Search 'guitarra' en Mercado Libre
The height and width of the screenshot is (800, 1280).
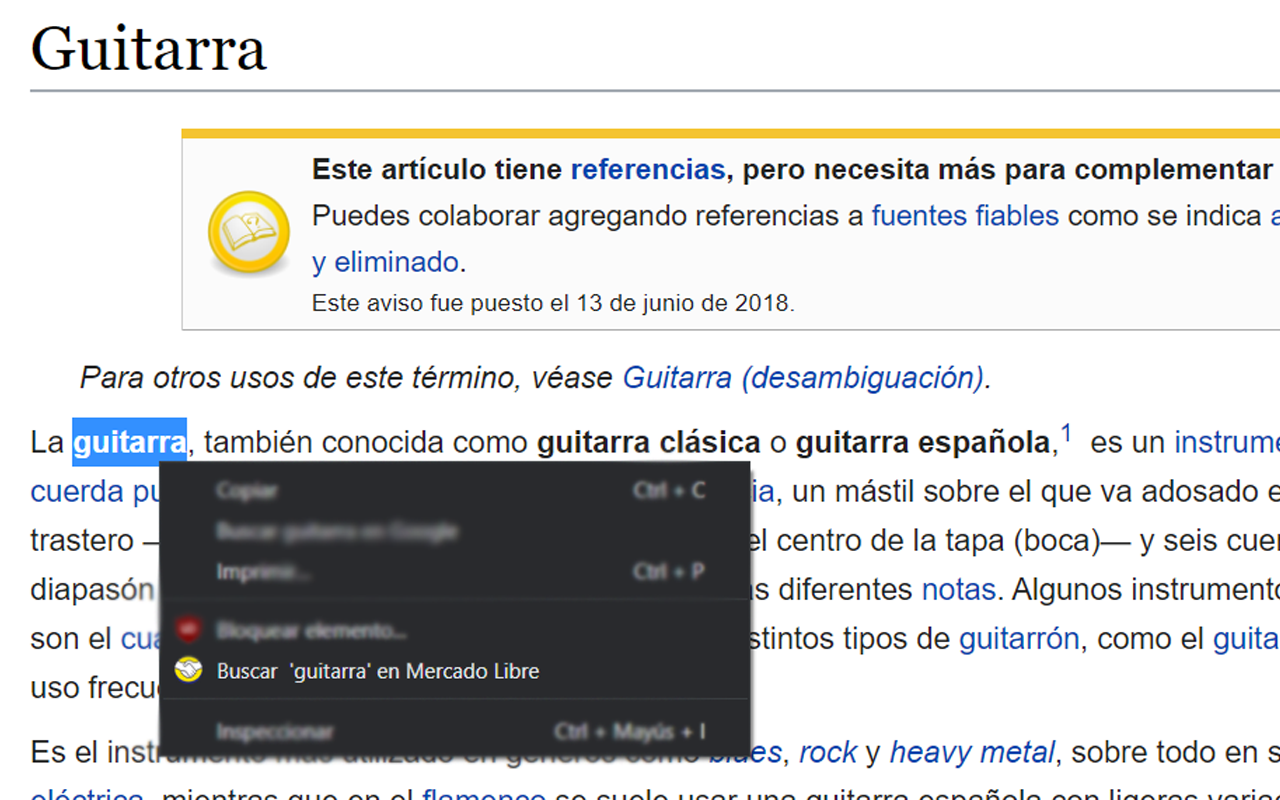coord(378,670)
